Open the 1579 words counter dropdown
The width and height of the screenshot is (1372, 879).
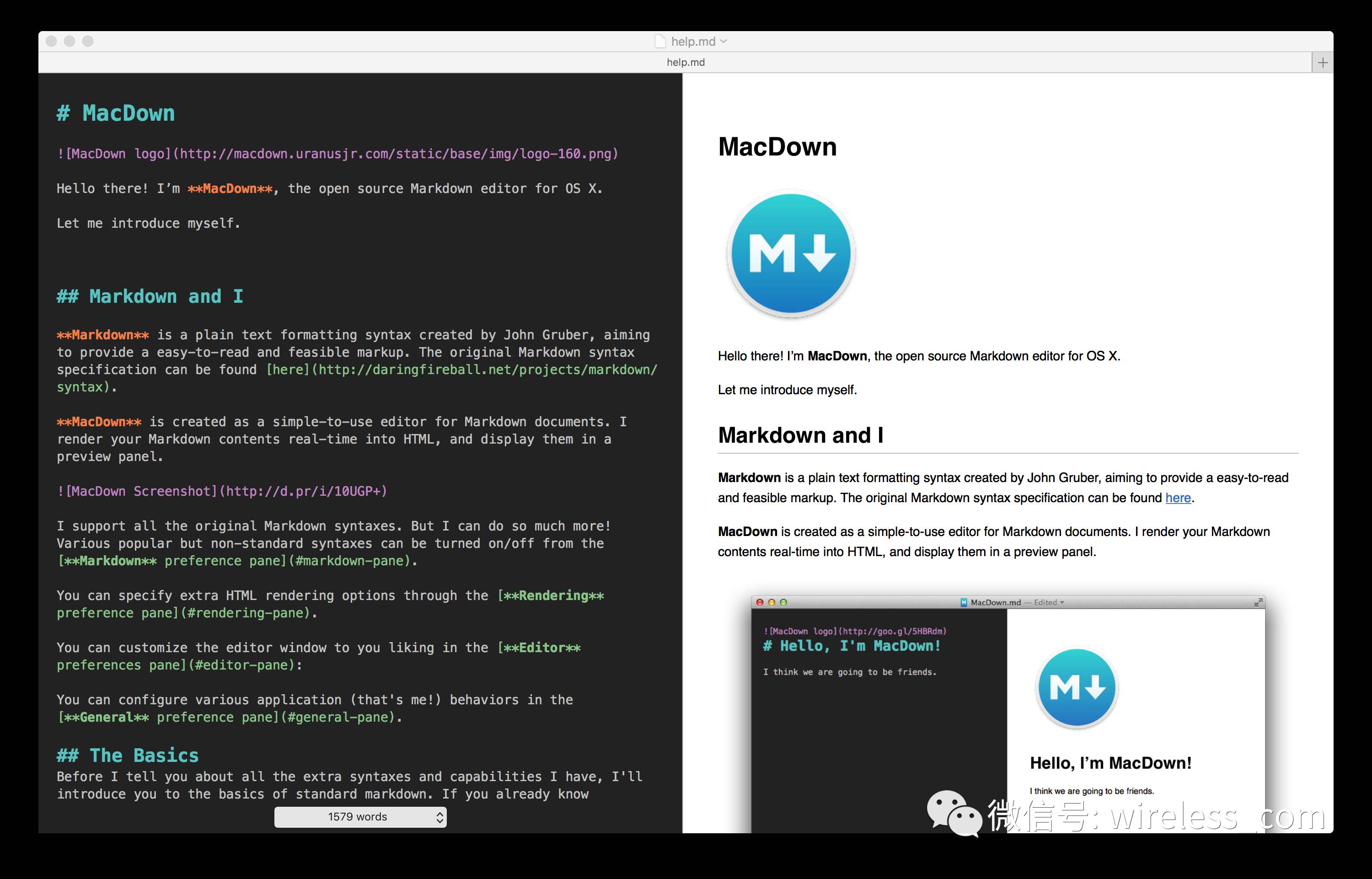pyautogui.click(x=357, y=817)
